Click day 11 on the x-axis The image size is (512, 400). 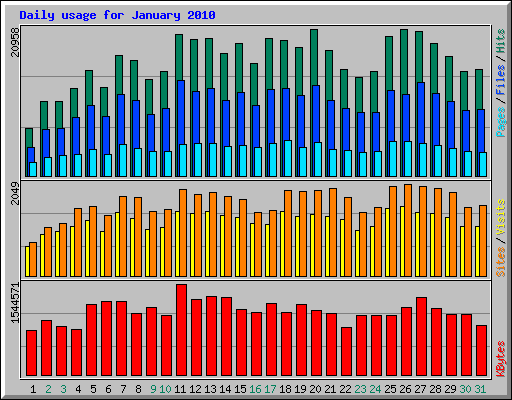tap(180, 389)
